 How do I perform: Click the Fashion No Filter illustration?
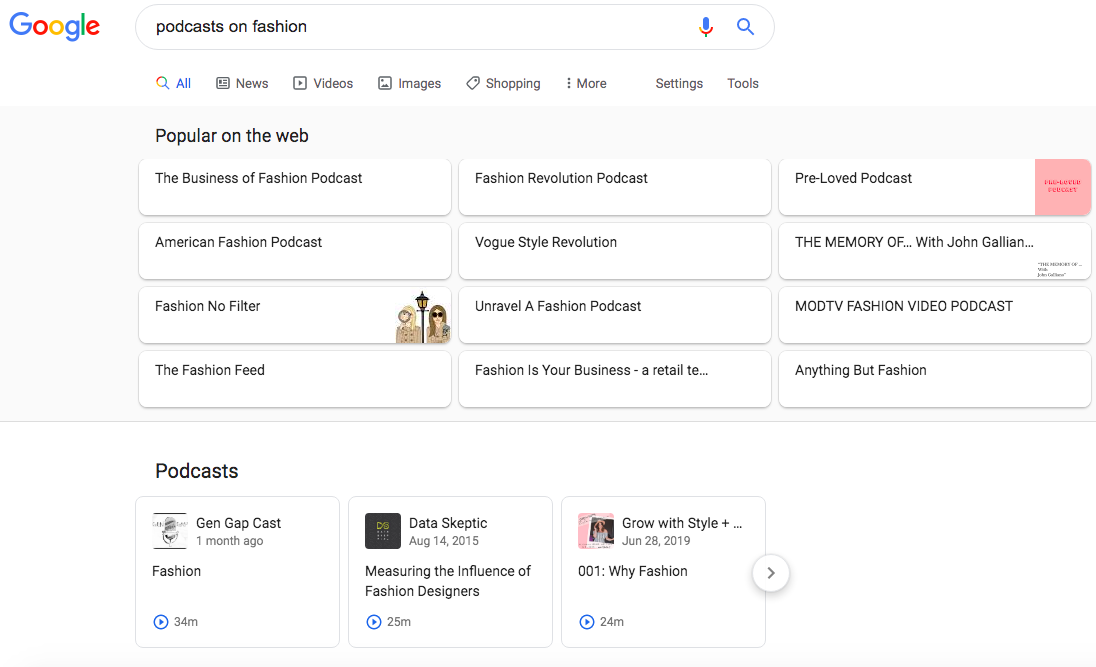423,317
